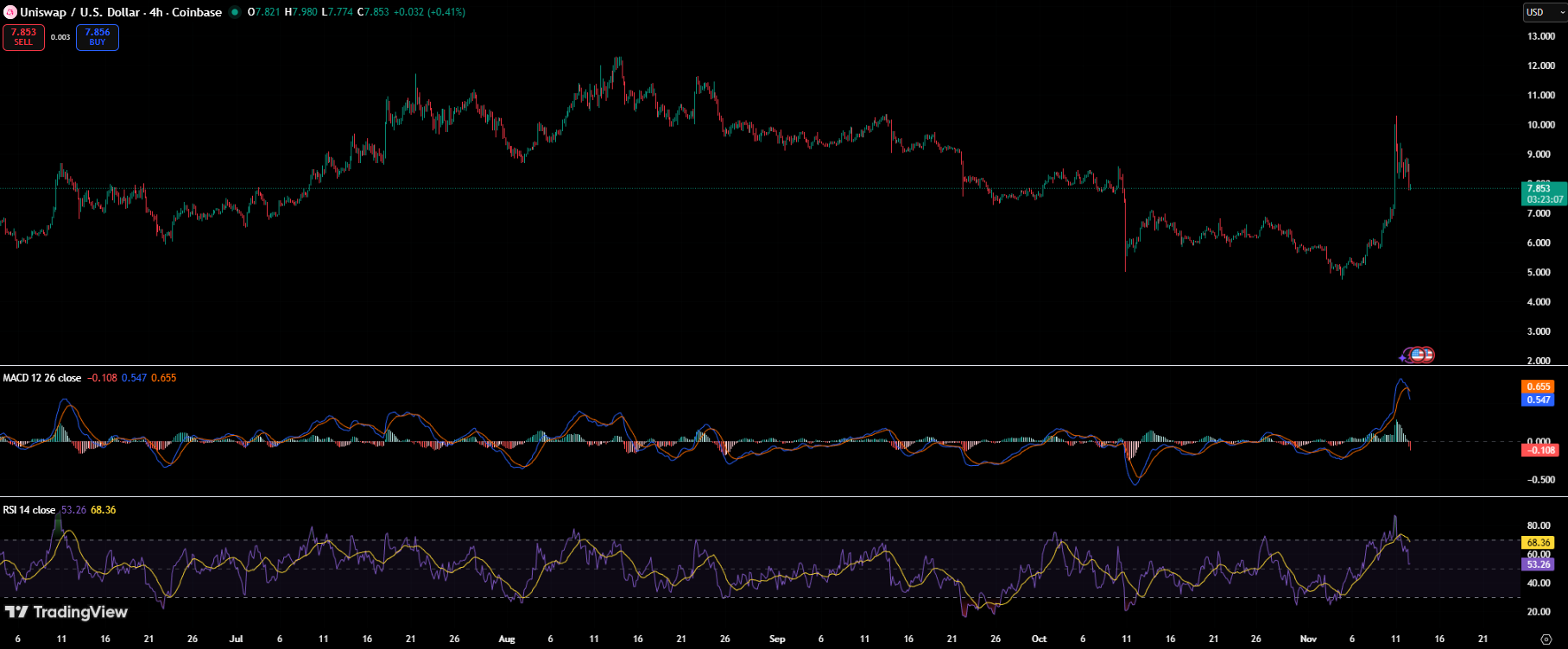
Task: Open the Uniswap / U.S. Dollar symbol title
Action: coord(121,12)
